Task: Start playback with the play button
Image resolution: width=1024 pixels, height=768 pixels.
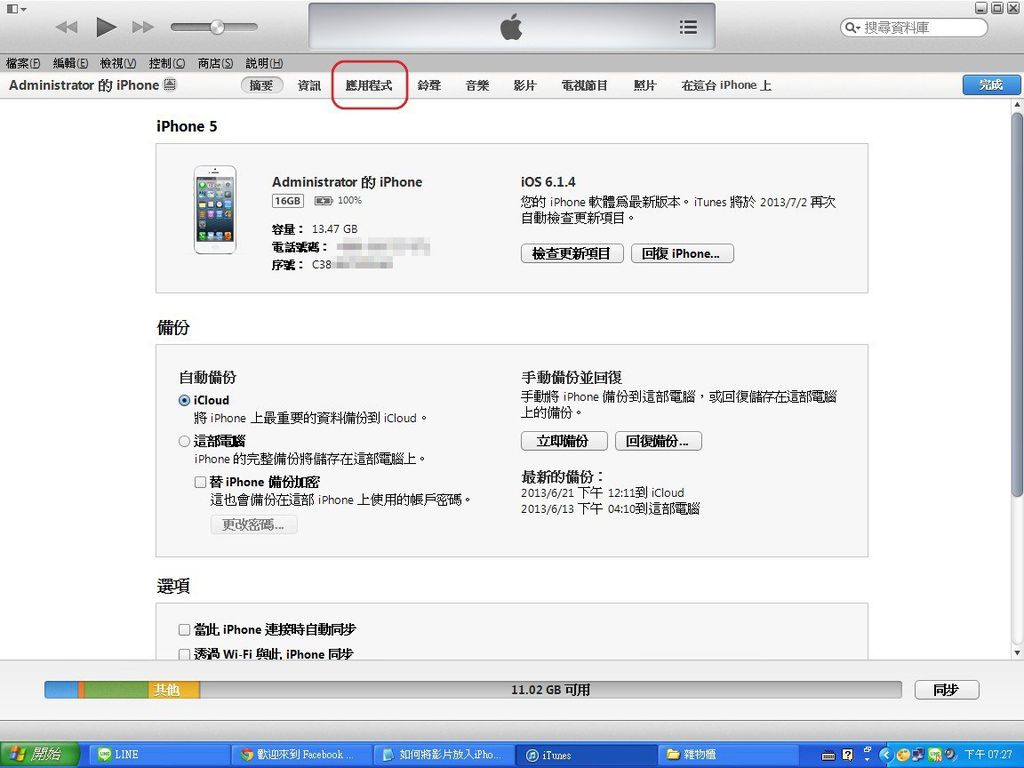Action: [x=106, y=27]
